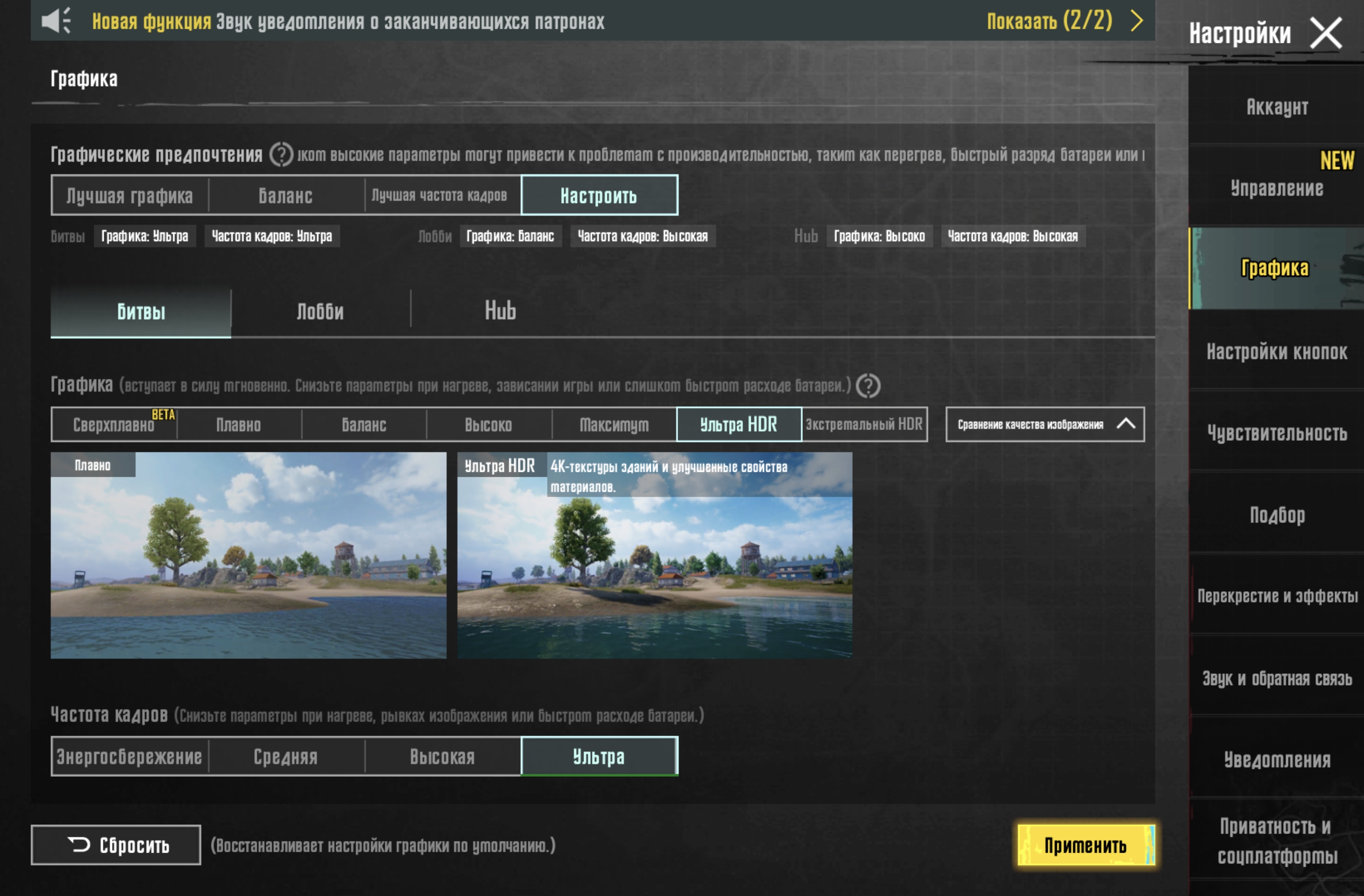Image resolution: width=1364 pixels, height=896 pixels.
Task: Open Звук и обратная связь section
Action: tap(1276, 678)
